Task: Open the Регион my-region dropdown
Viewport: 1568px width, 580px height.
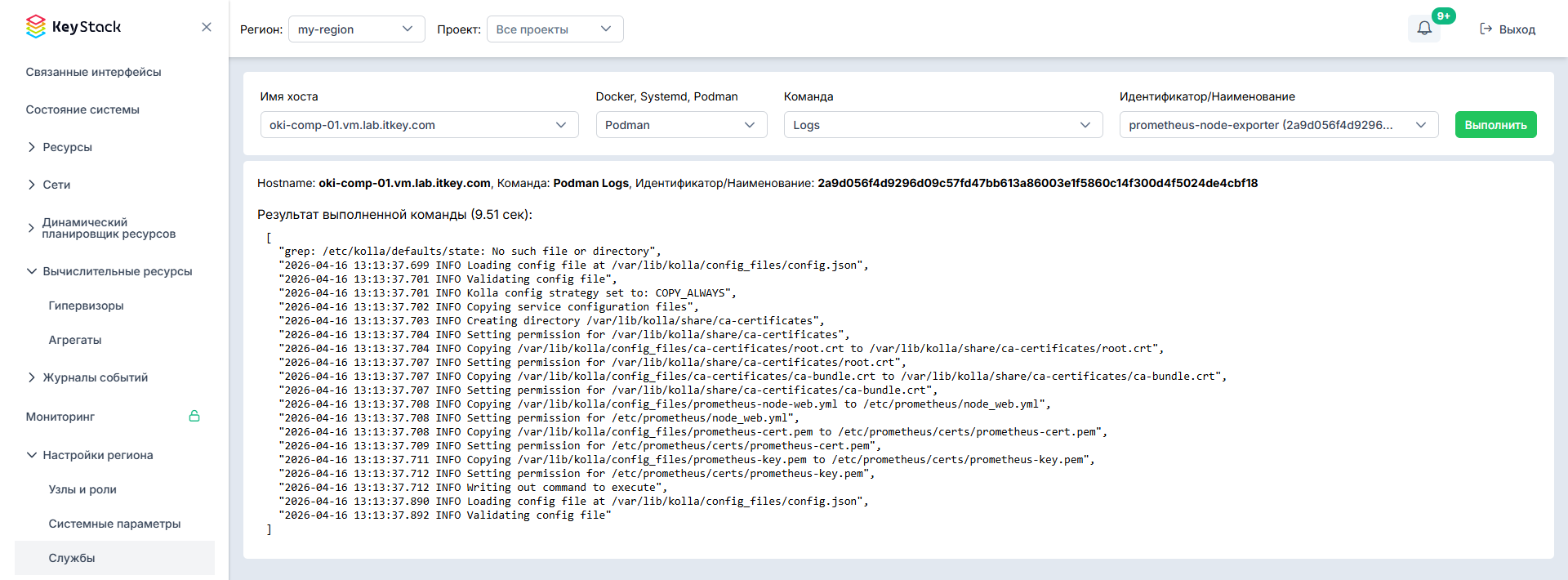Action: click(x=357, y=29)
